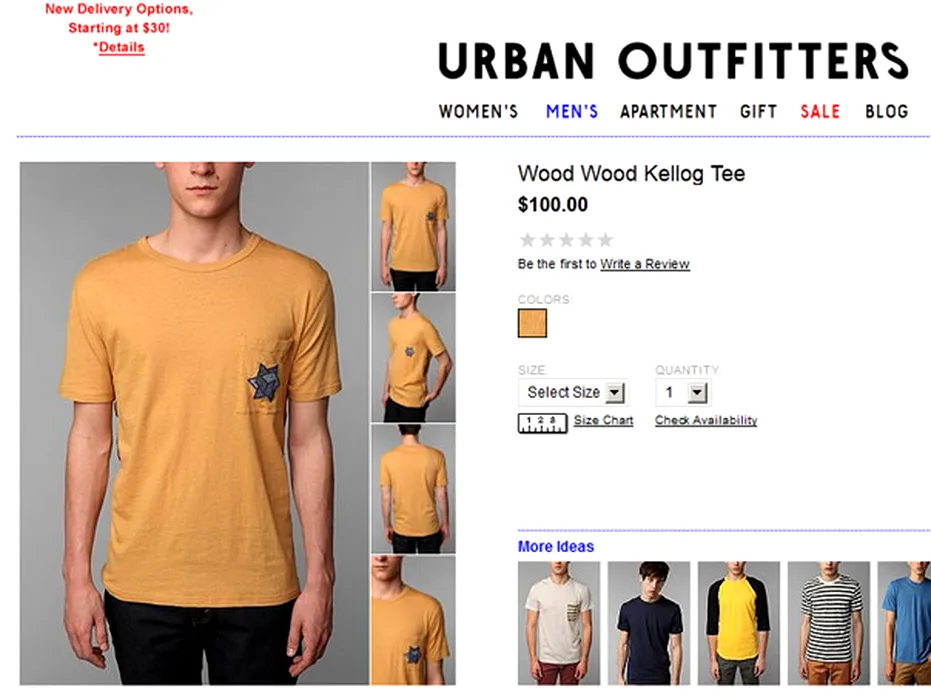Show the back view tee thumbnail
Viewport: 931px width, 700px height.
[x=413, y=489]
